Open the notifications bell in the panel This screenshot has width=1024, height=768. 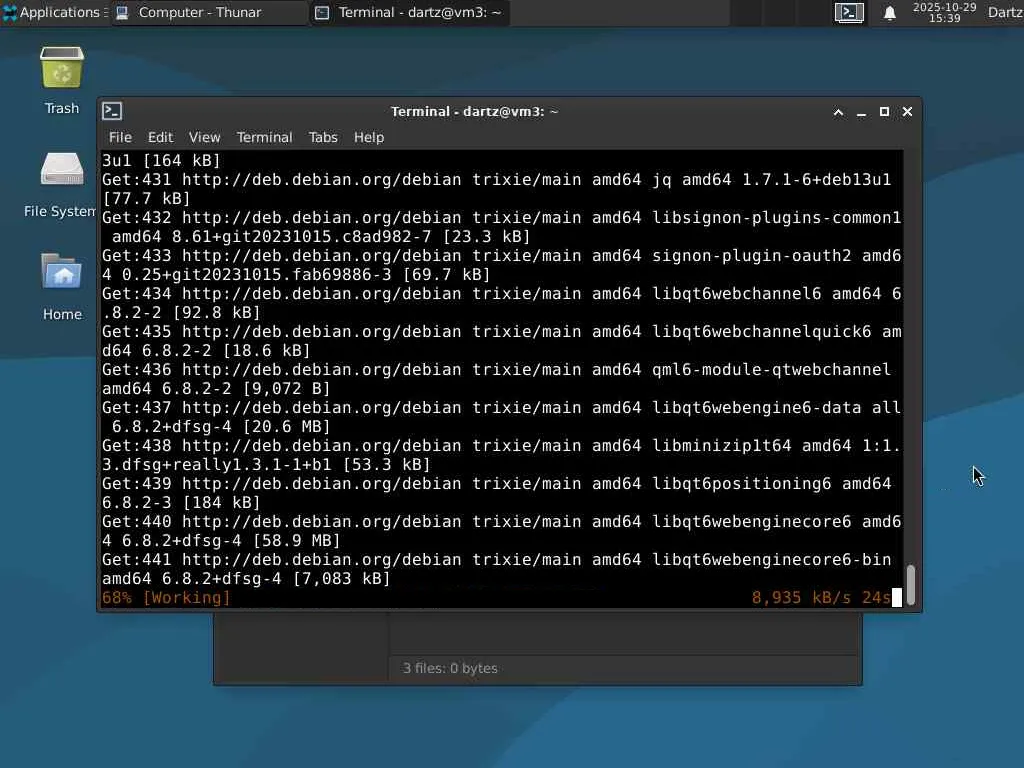[x=889, y=12]
